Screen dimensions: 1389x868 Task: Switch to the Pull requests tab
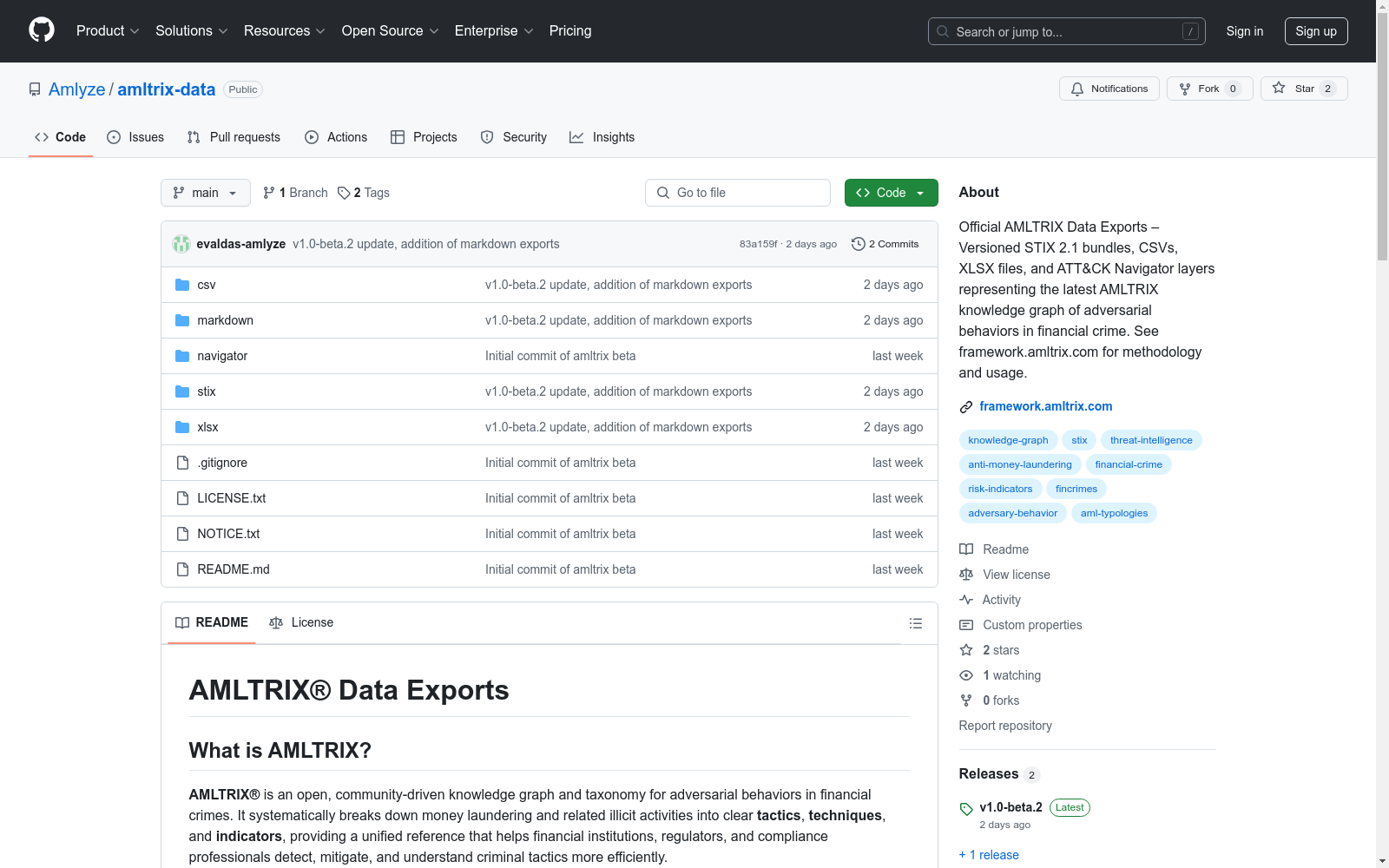coord(234,137)
